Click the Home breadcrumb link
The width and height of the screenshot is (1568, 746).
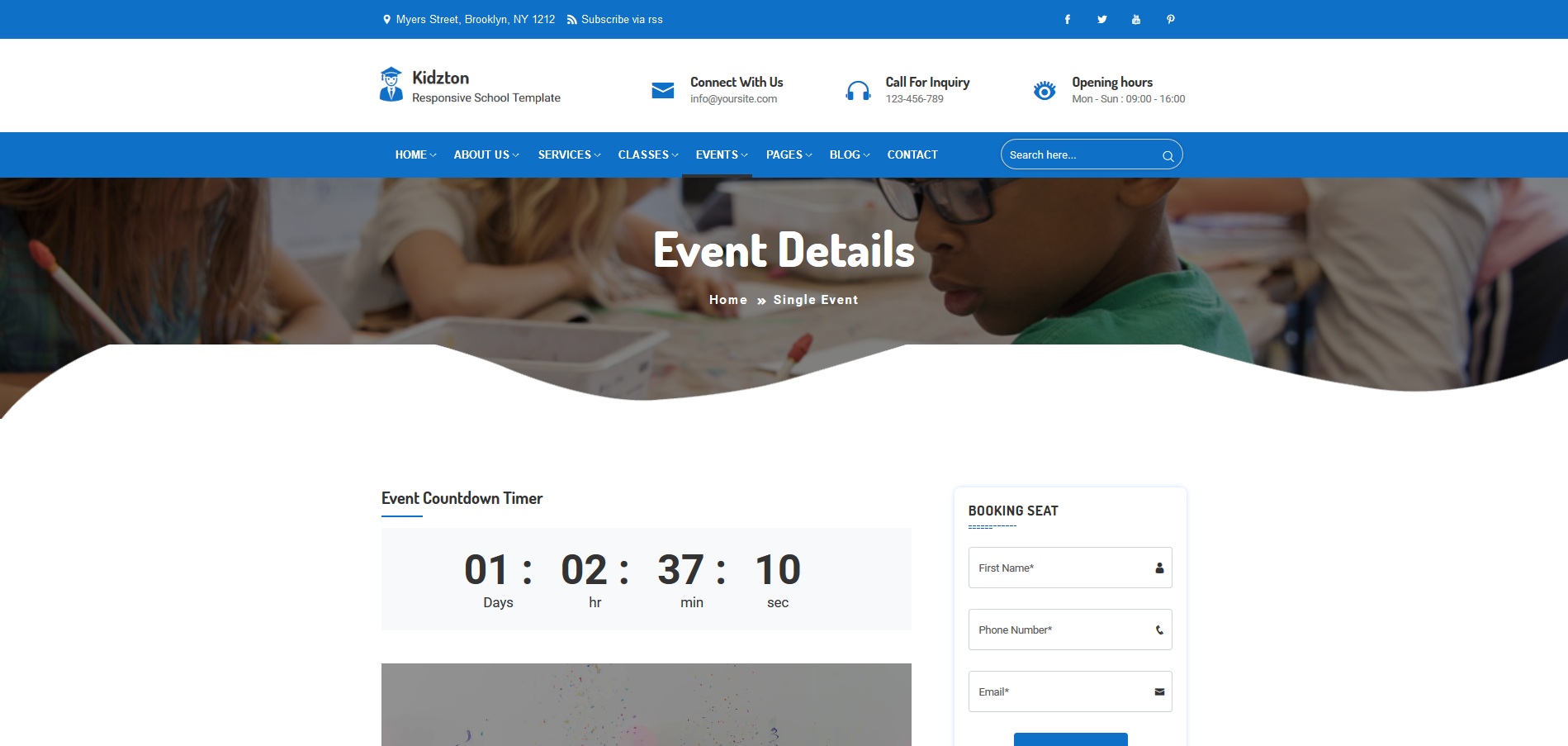coord(727,300)
